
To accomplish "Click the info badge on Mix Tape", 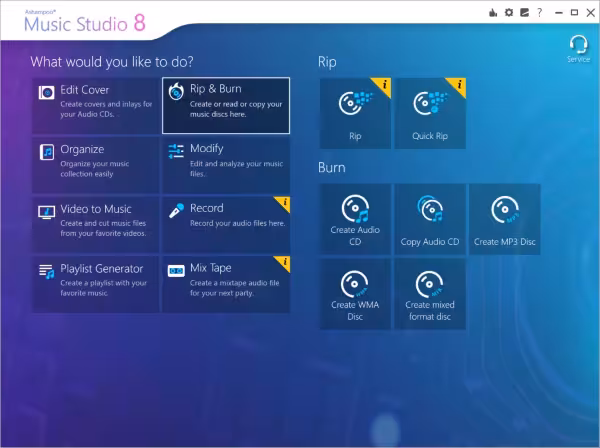I will (284, 262).
